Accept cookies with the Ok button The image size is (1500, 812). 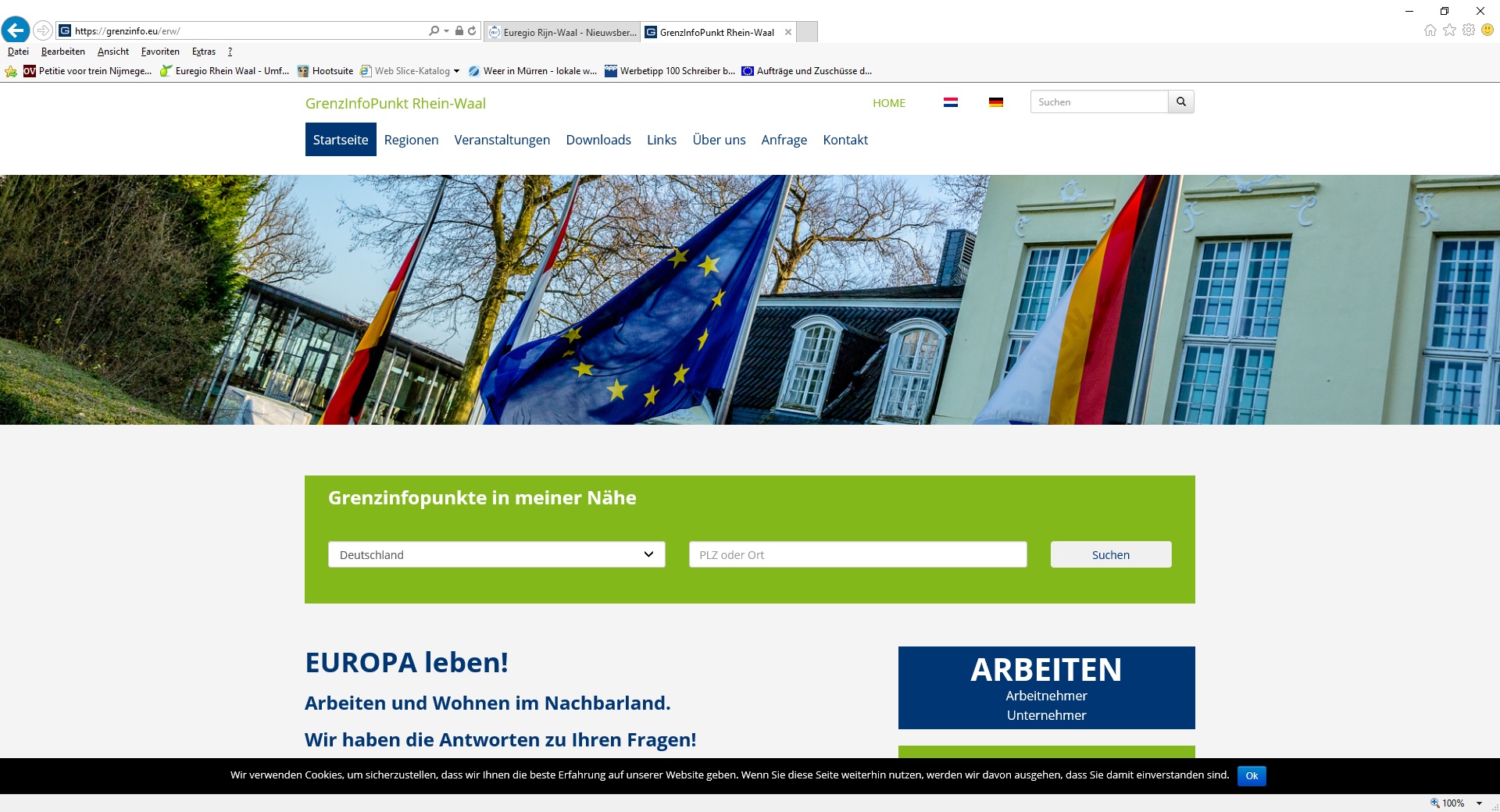coord(1252,775)
